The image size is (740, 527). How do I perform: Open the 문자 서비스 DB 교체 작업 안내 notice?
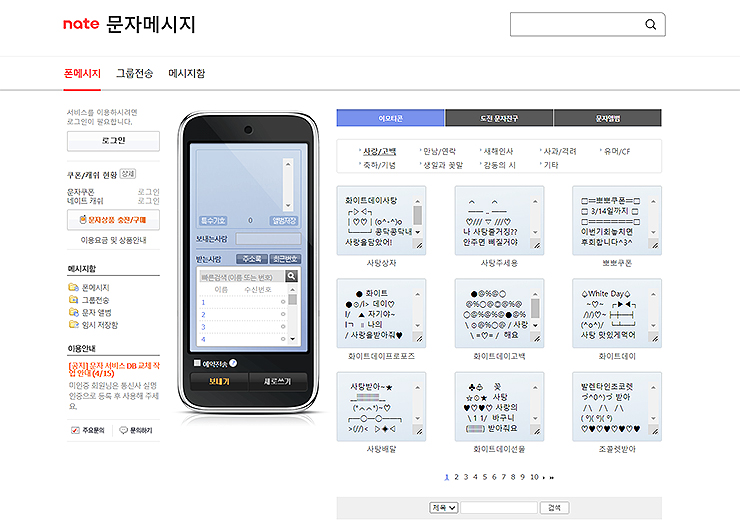tap(114, 369)
